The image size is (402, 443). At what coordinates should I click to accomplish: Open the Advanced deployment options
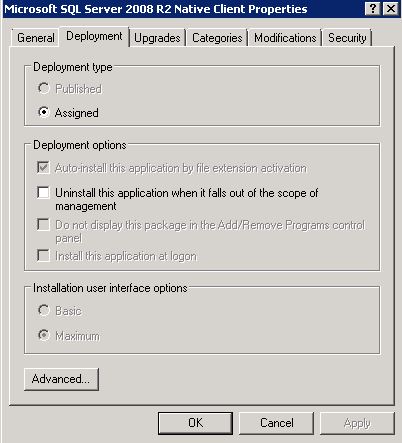tap(61, 379)
